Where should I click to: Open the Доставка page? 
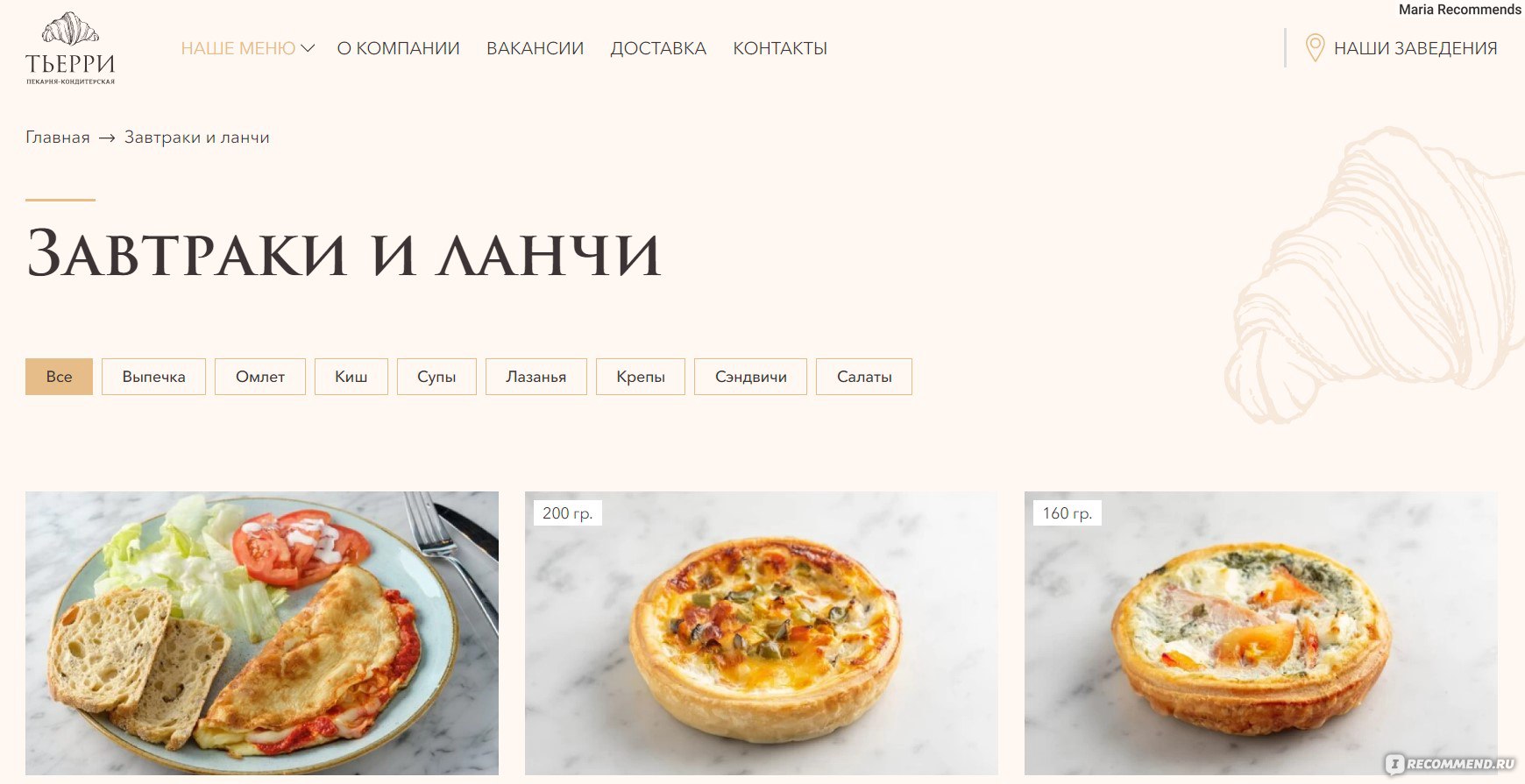[658, 48]
